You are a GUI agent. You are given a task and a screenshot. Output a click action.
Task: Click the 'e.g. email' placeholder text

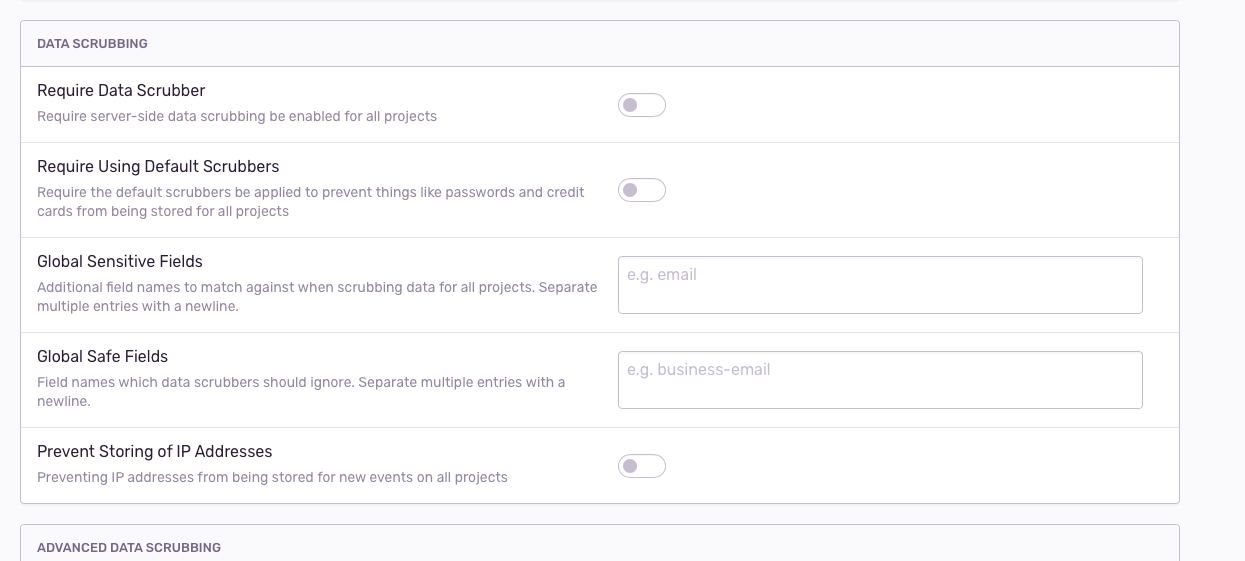(662, 275)
